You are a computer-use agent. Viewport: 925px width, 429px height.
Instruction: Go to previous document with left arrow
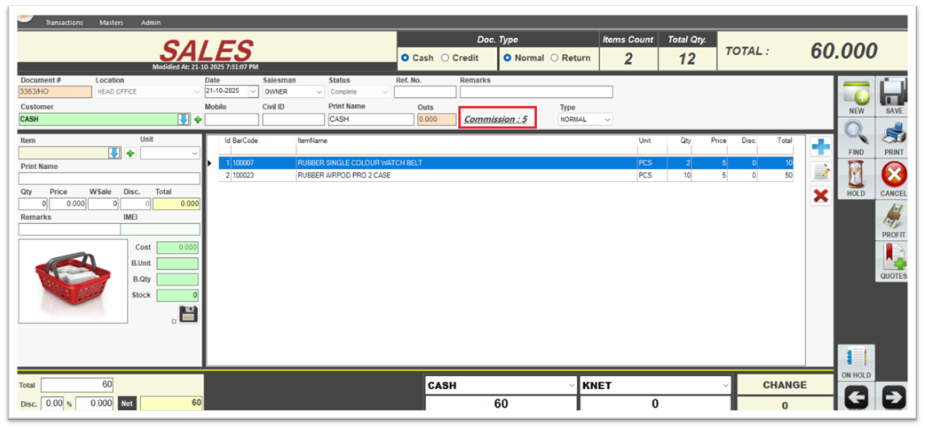tap(856, 399)
